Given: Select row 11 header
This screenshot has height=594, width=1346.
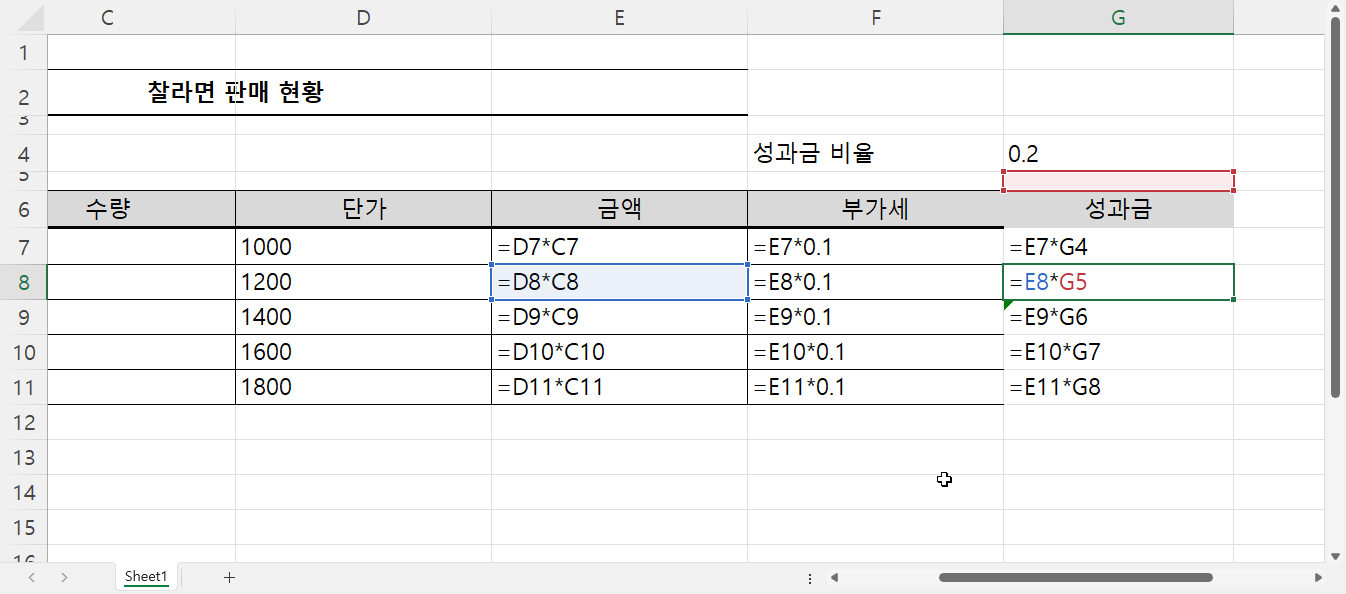Looking at the screenshot, I should pos(23,387).
